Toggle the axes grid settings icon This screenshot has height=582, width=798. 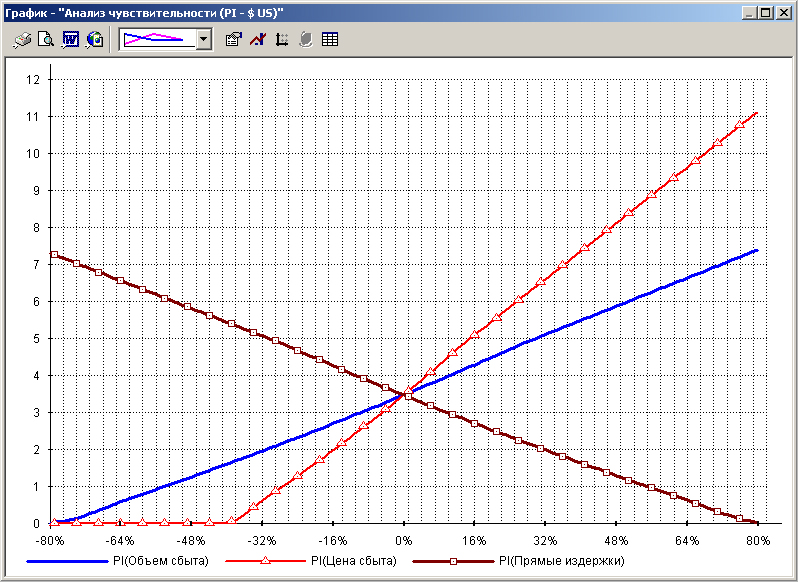point(281,39)
